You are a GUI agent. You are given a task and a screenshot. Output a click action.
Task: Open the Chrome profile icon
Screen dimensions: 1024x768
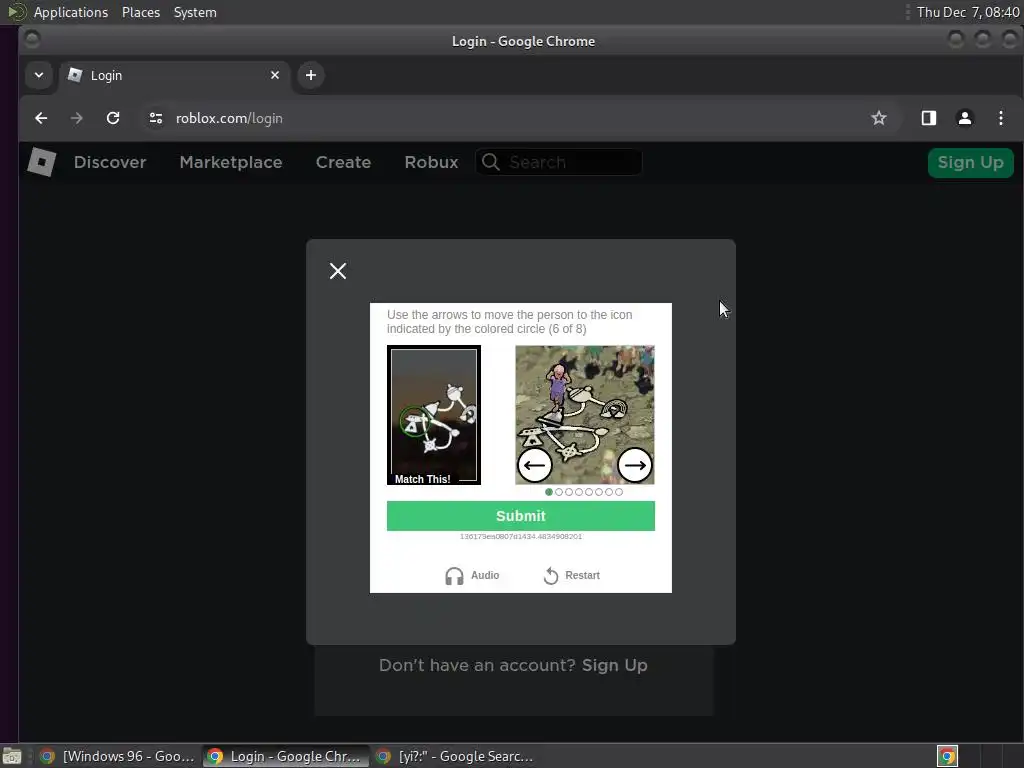(x=965, y=118)
